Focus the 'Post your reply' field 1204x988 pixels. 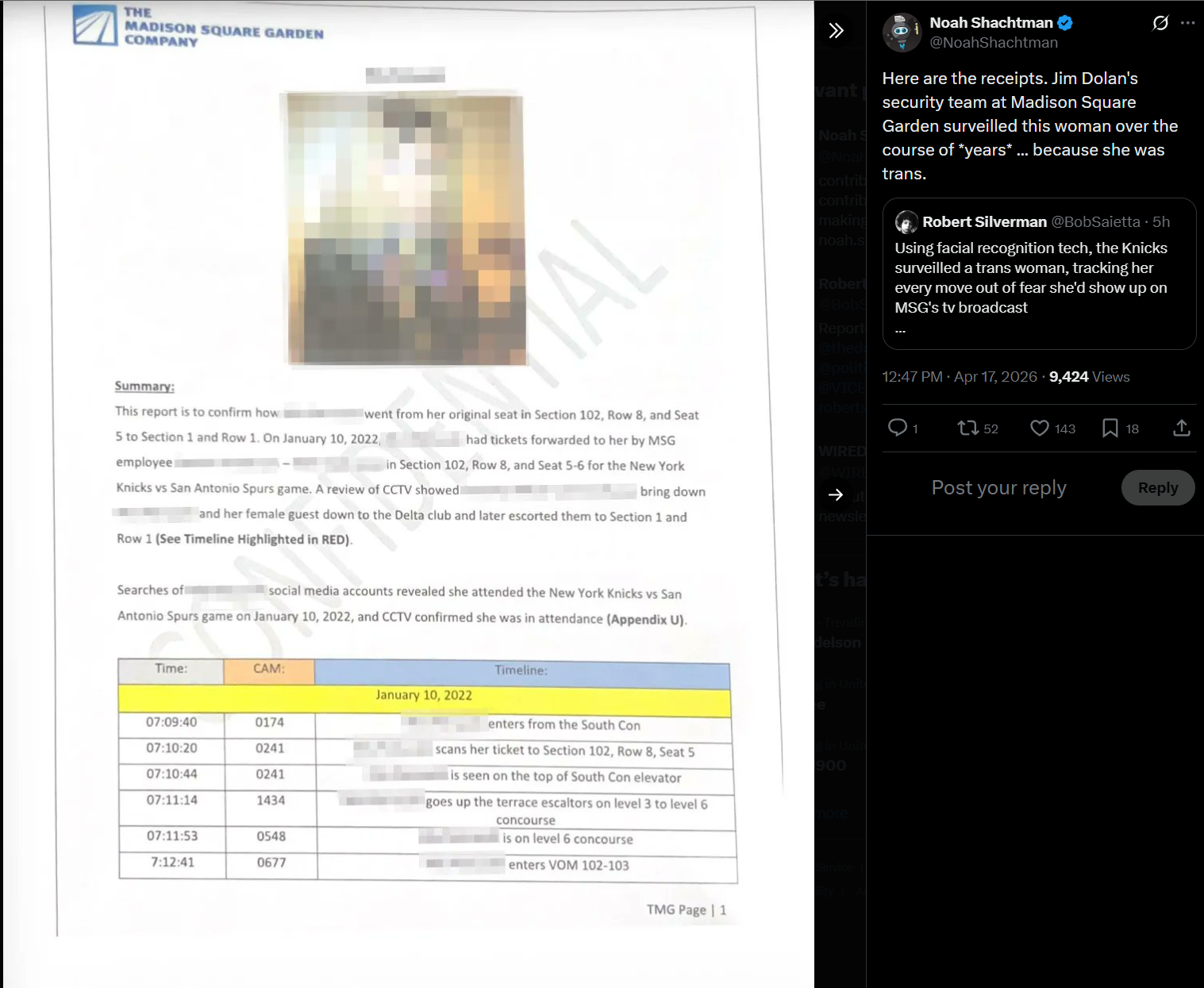(999, 488)
